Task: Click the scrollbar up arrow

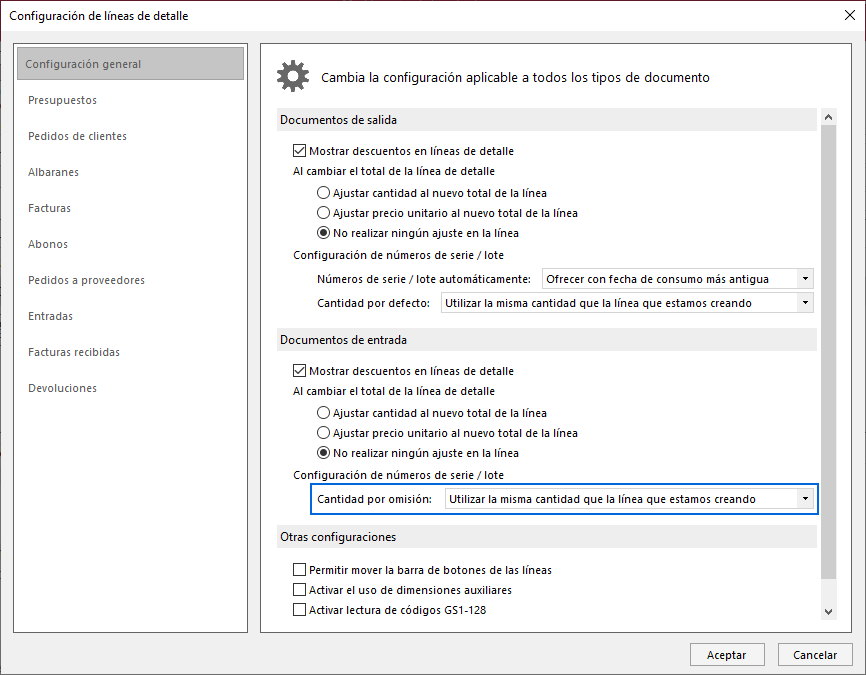Action: (x=828, y=117)
